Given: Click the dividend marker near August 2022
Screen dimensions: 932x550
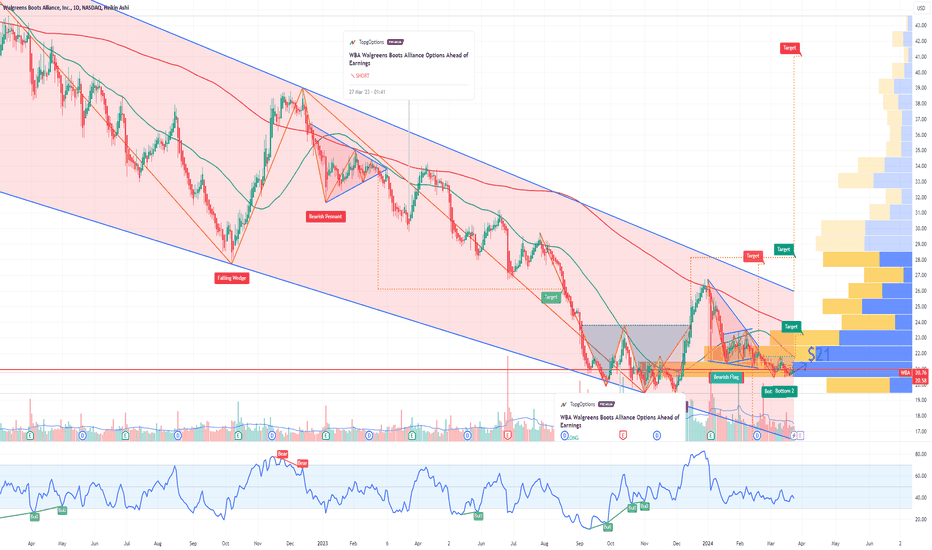Looking at the screenshot, I should (x=178, y=436).
